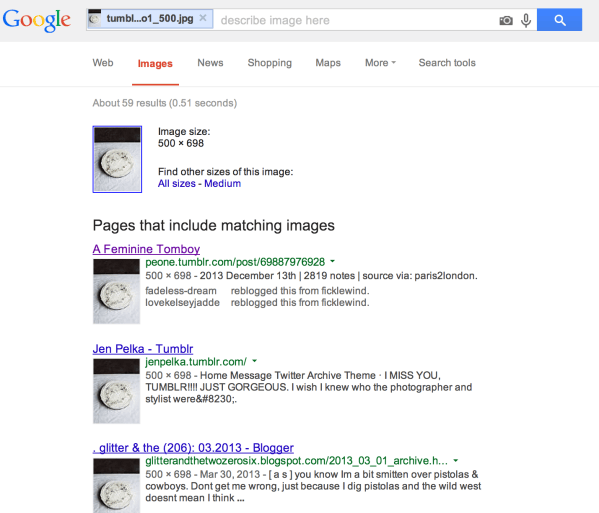The width and height of the screenshot is (599, 513).
Task: Open the News tab
Action: pos(210,63)
